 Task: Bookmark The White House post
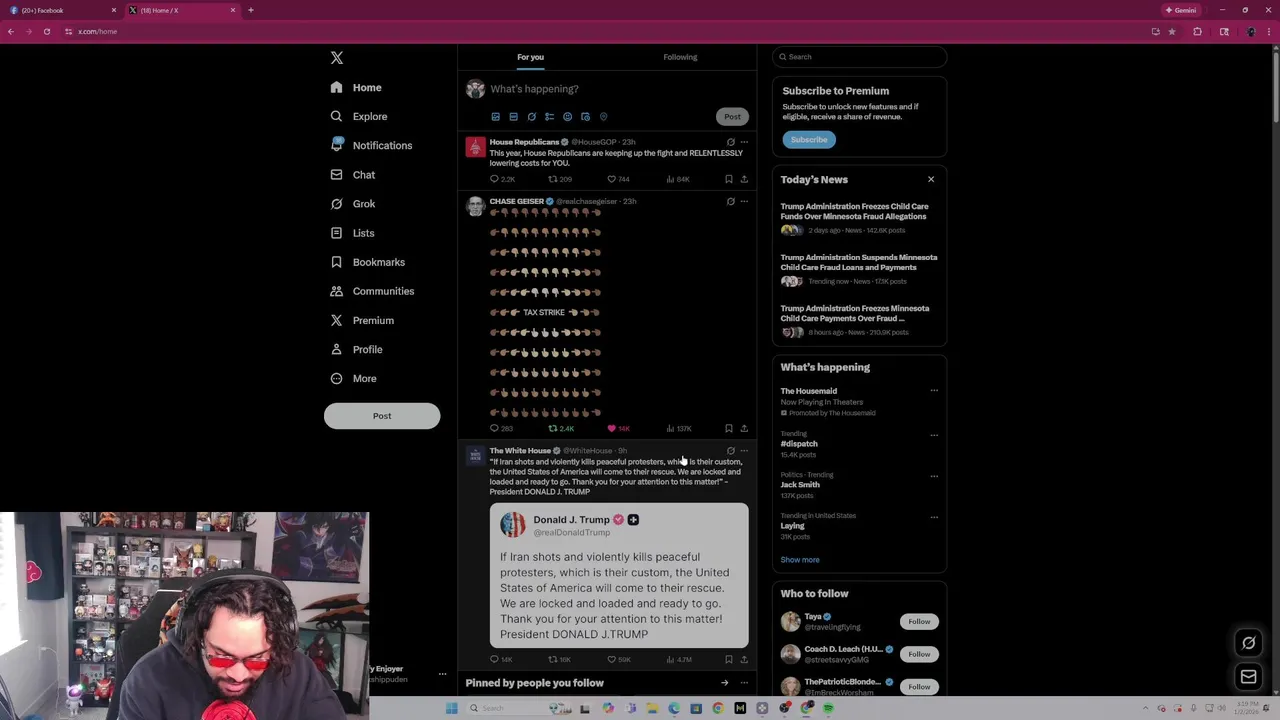(728, 659)
